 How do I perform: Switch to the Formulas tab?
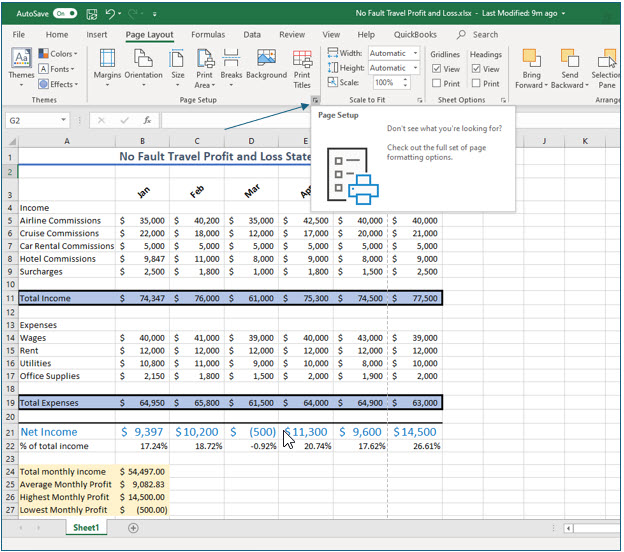(x=208, y=35)
